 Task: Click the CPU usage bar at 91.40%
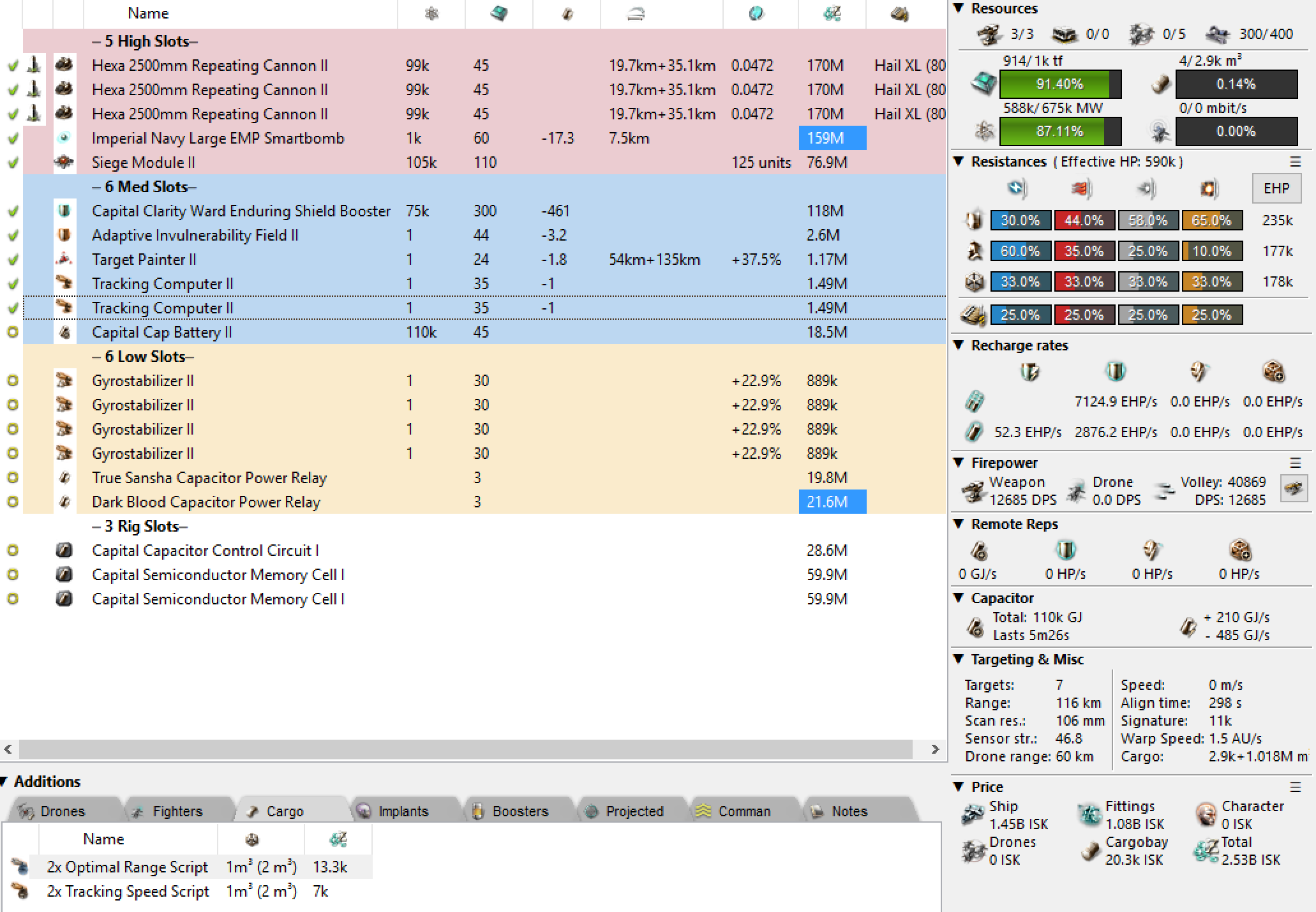coord(1059,84)
